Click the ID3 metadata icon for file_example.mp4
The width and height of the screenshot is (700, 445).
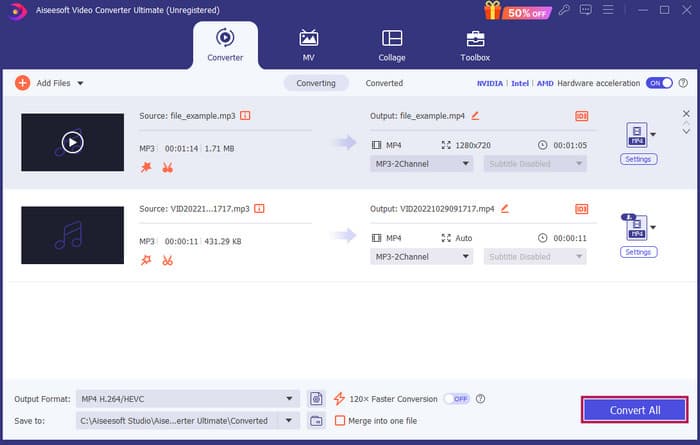point(582,115)
